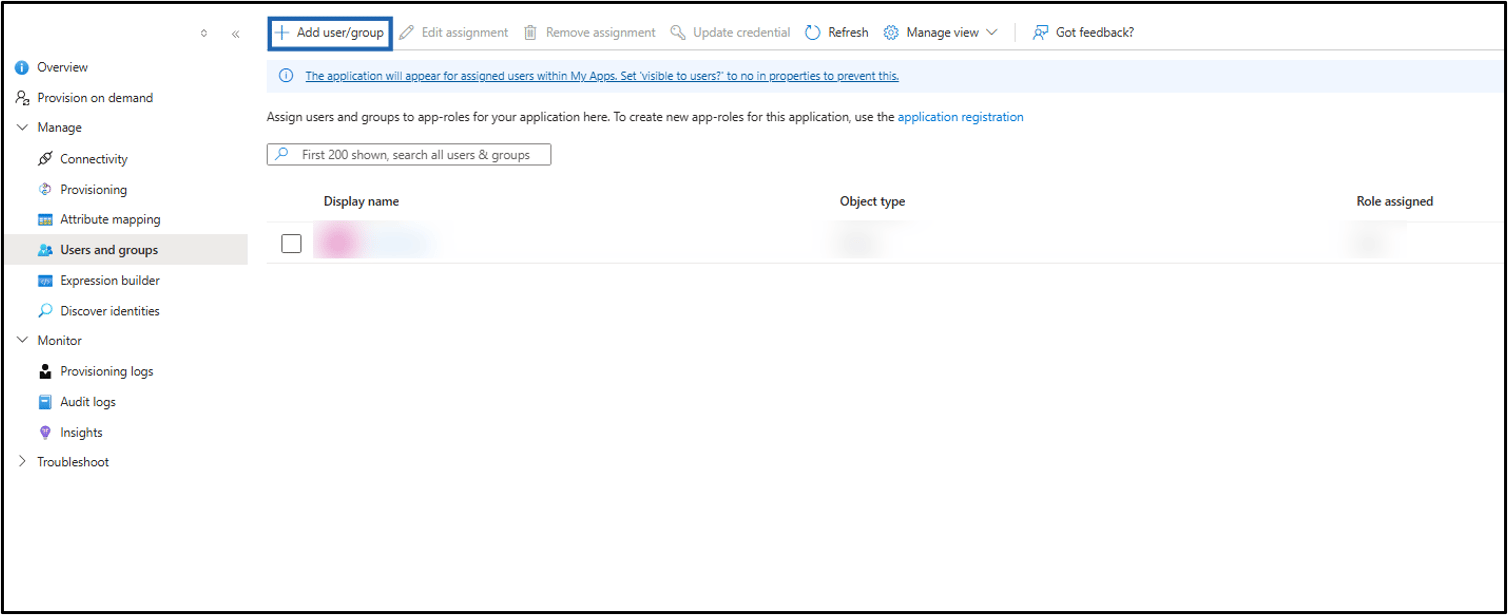Screen dimensions: 1508x615
Task: Click the gear icon for Manage view
Action: tap(891, 32)
